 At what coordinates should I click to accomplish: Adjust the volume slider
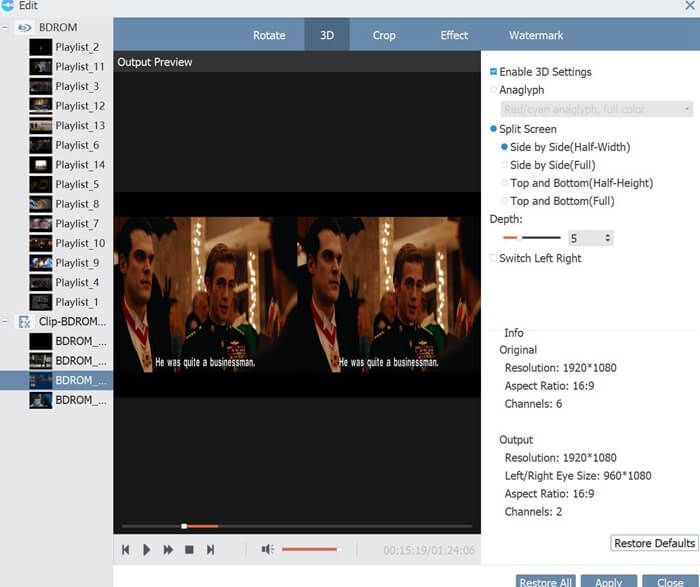coord(312,550)
